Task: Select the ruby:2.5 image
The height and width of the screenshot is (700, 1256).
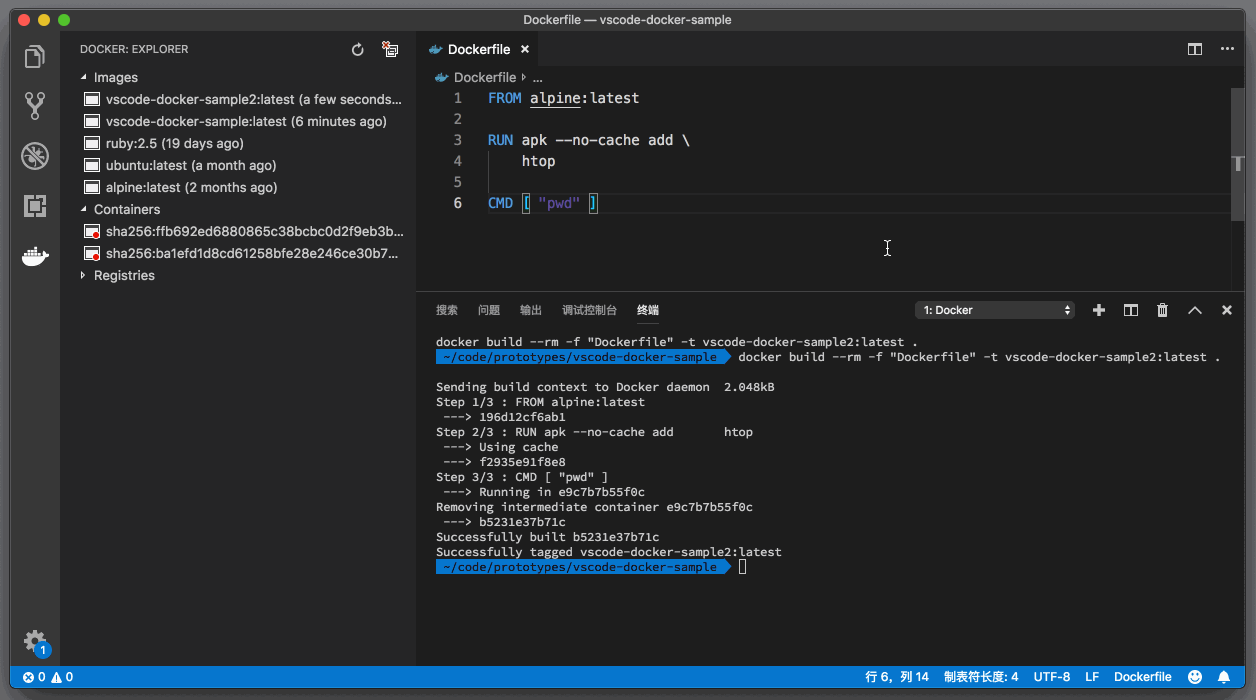Action: click(174, 143)
